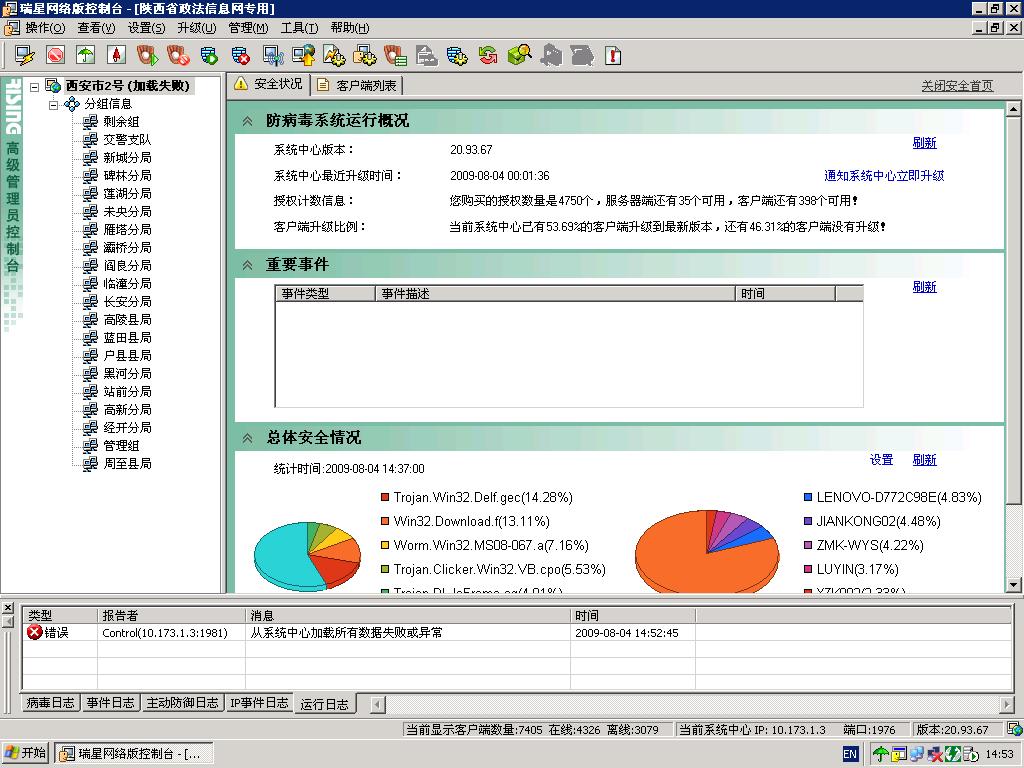Screen dimensions: 1024x768
Task: Click 设置 link in 总体安全情况 section
Action: pos(881,460)
